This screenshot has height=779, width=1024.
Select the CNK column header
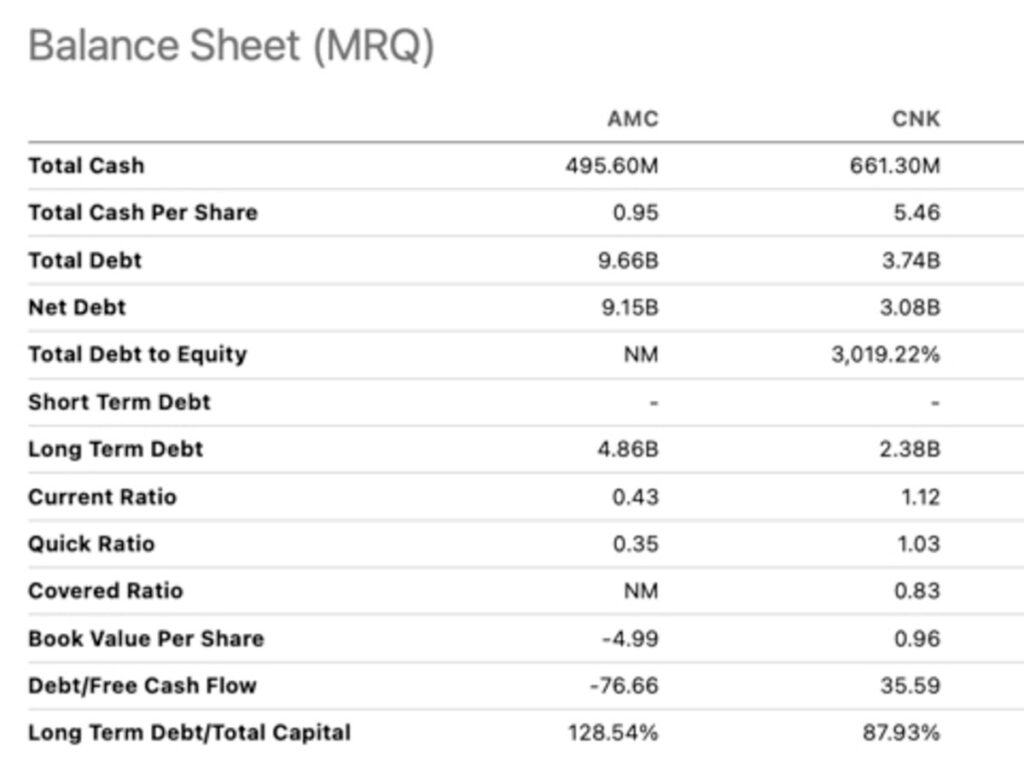click(916, 119)
